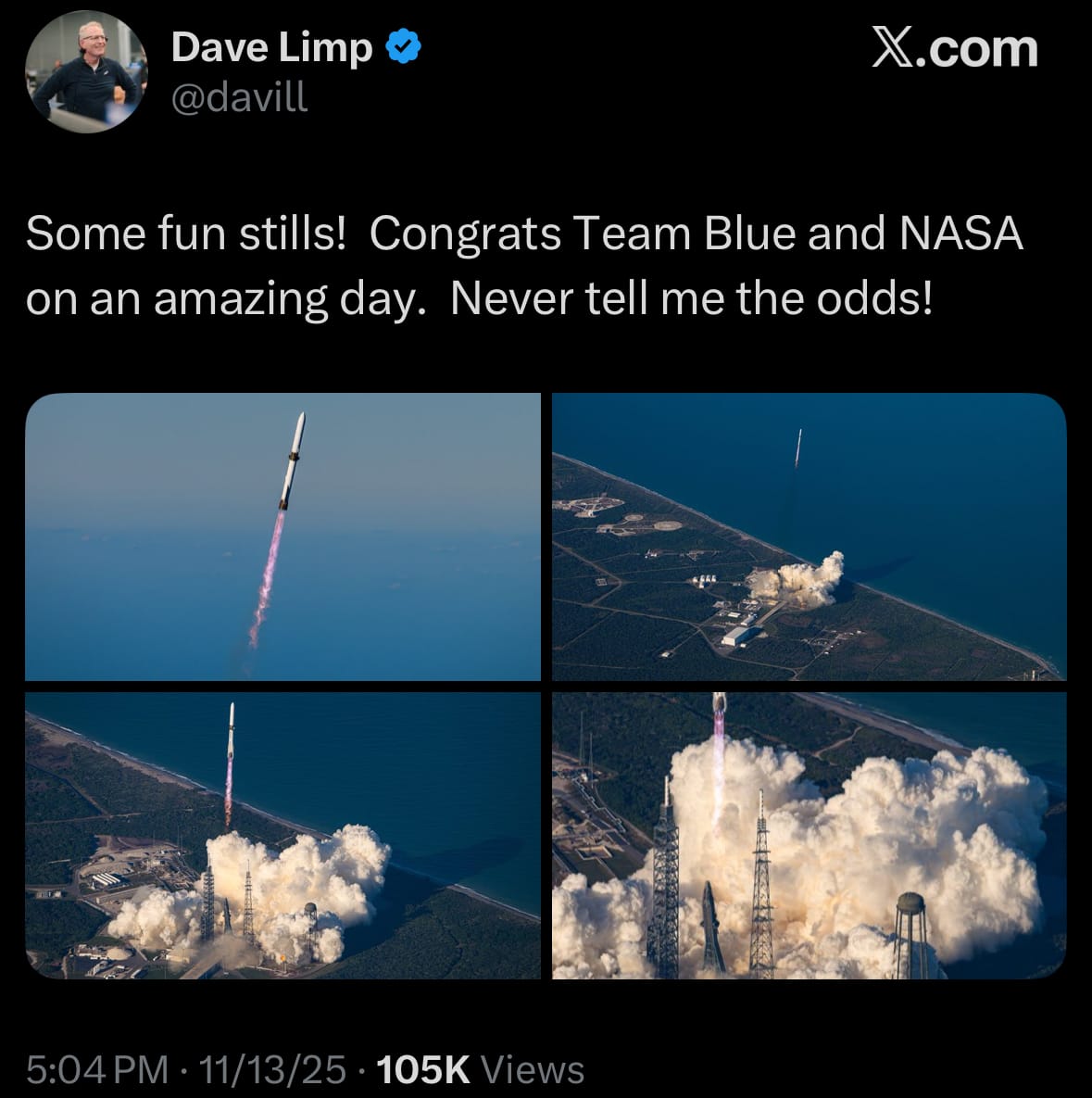The height and width of the screenshot is (1098, 1092).
Task: Open the distant aerial coastline launch photo
Action: pos(810,536)
